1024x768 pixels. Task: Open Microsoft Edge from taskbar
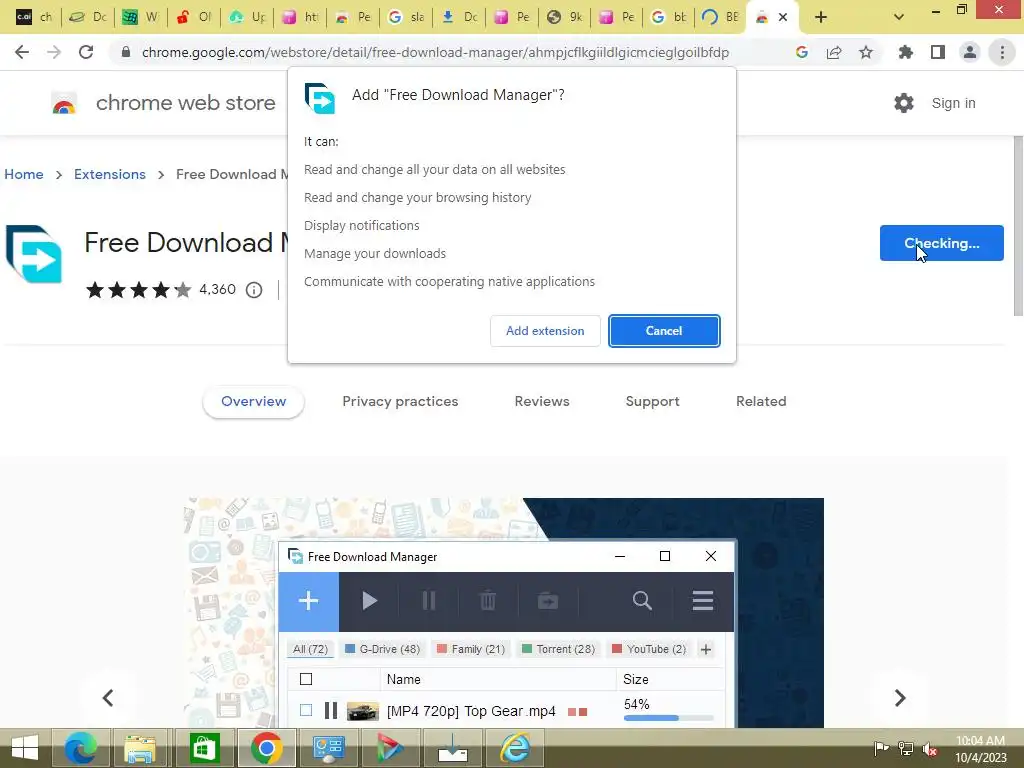(x=82, y=748)
